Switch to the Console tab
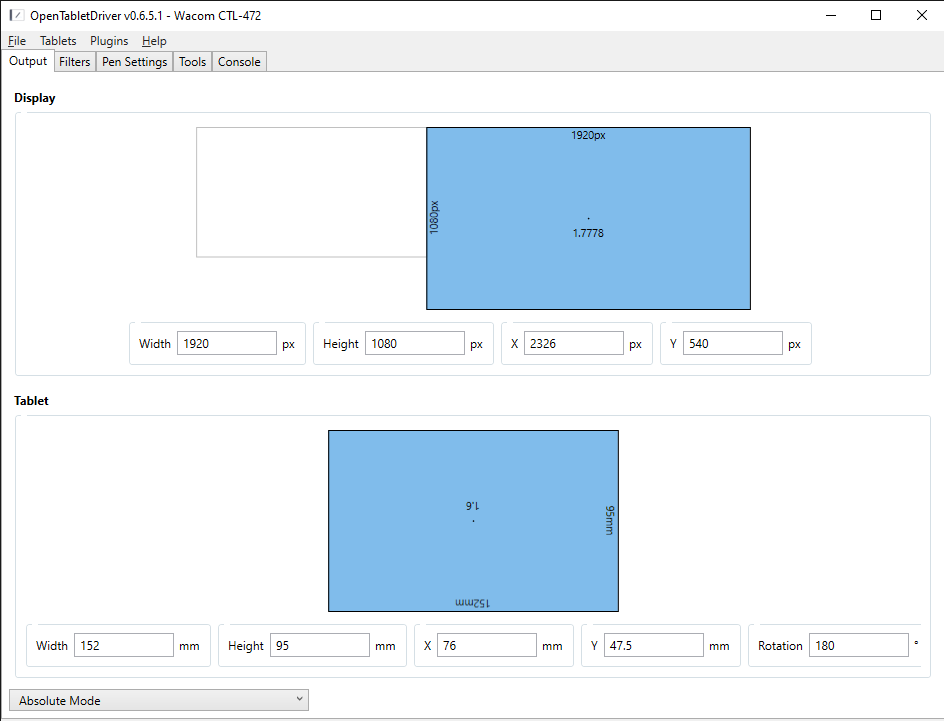Image resolution: width=944 pixels, height=721 pixels. click(239, 62)
